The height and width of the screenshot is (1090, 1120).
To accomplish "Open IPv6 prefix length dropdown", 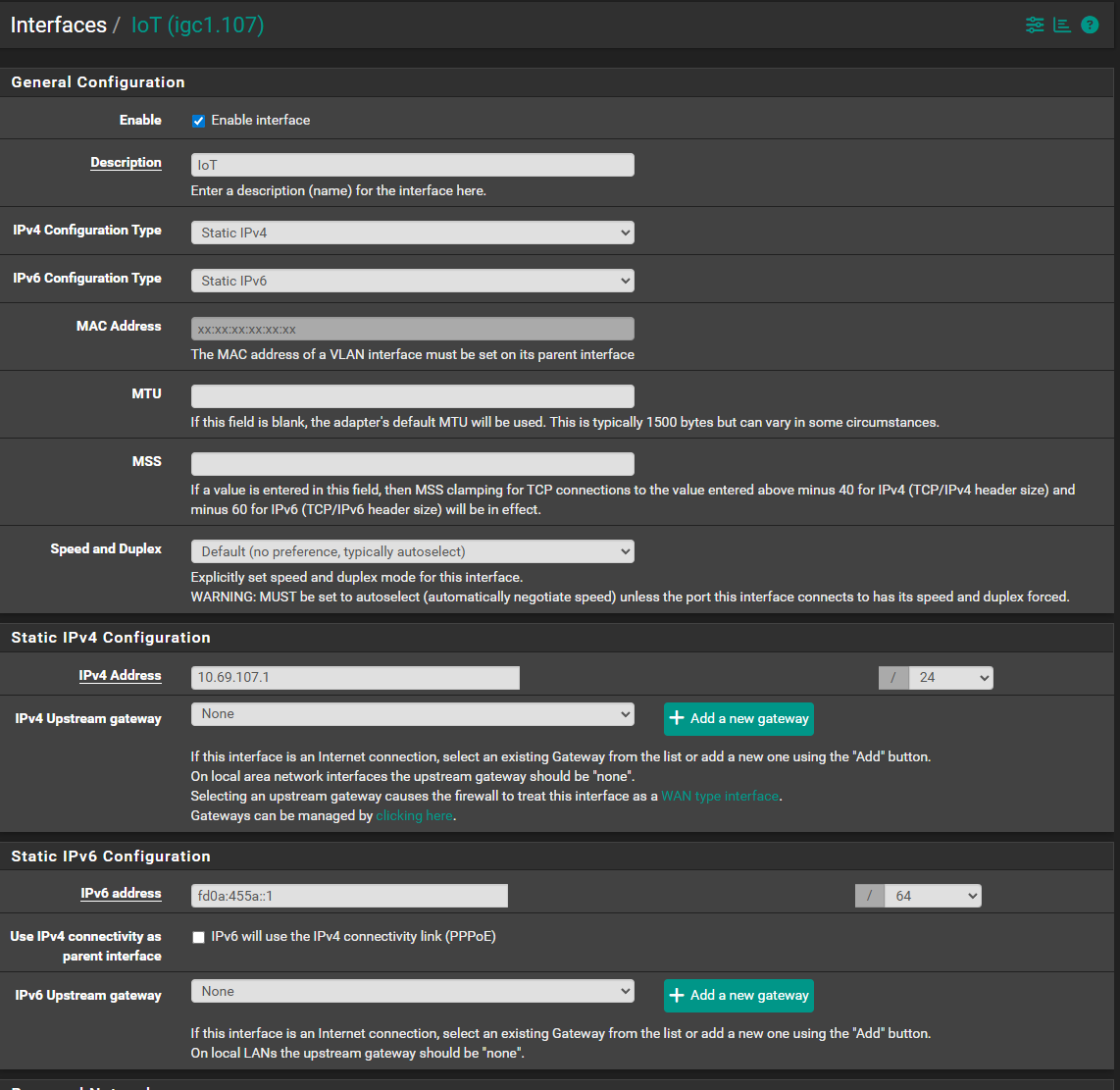I will (x=931, y=896).
